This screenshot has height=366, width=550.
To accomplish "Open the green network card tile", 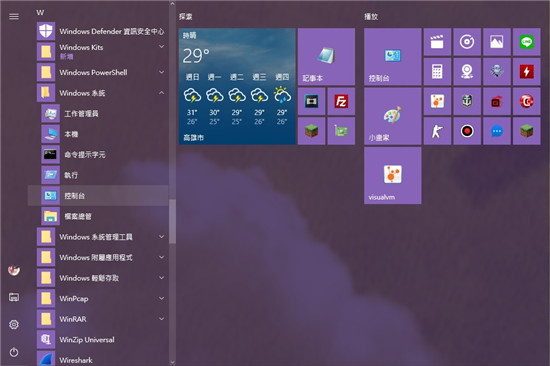I will tap(341, 131).
